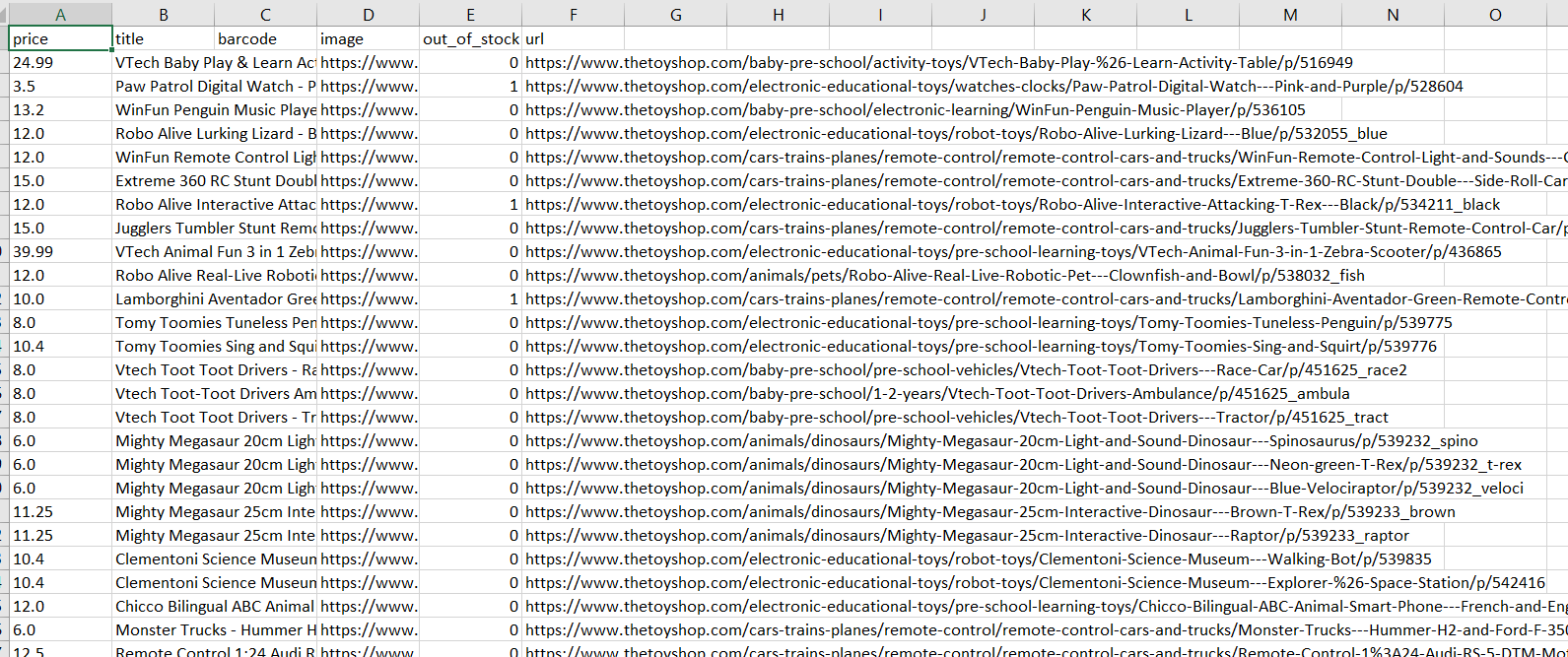Select WinFun Penguin Music Player title cell
The width and height of the screenshot is (1568, 657).
coord(215,109)
